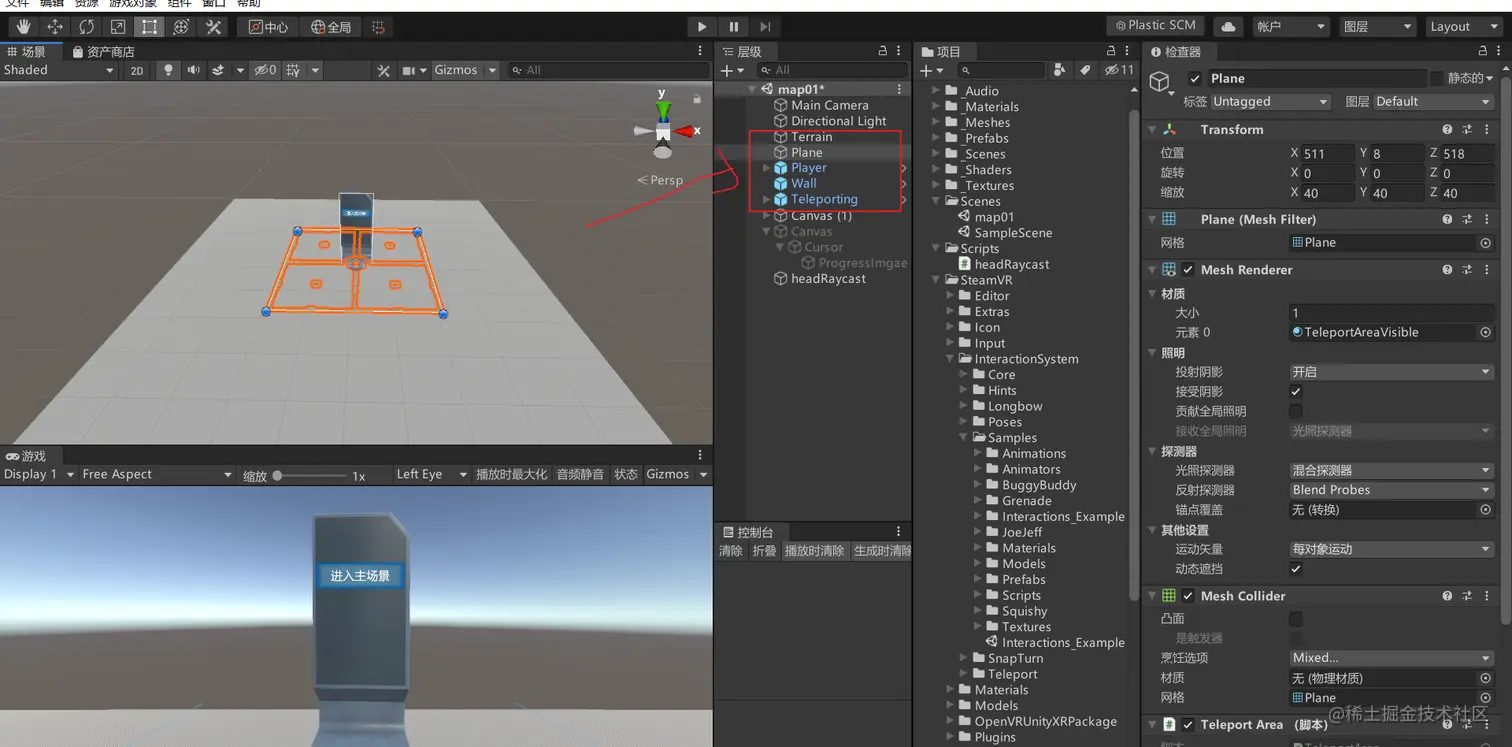The width and height of the screenshot is (1512, 747).
Task: Open the Layout dropdown
Action: pyautogui.click(x=1462, y=27)
